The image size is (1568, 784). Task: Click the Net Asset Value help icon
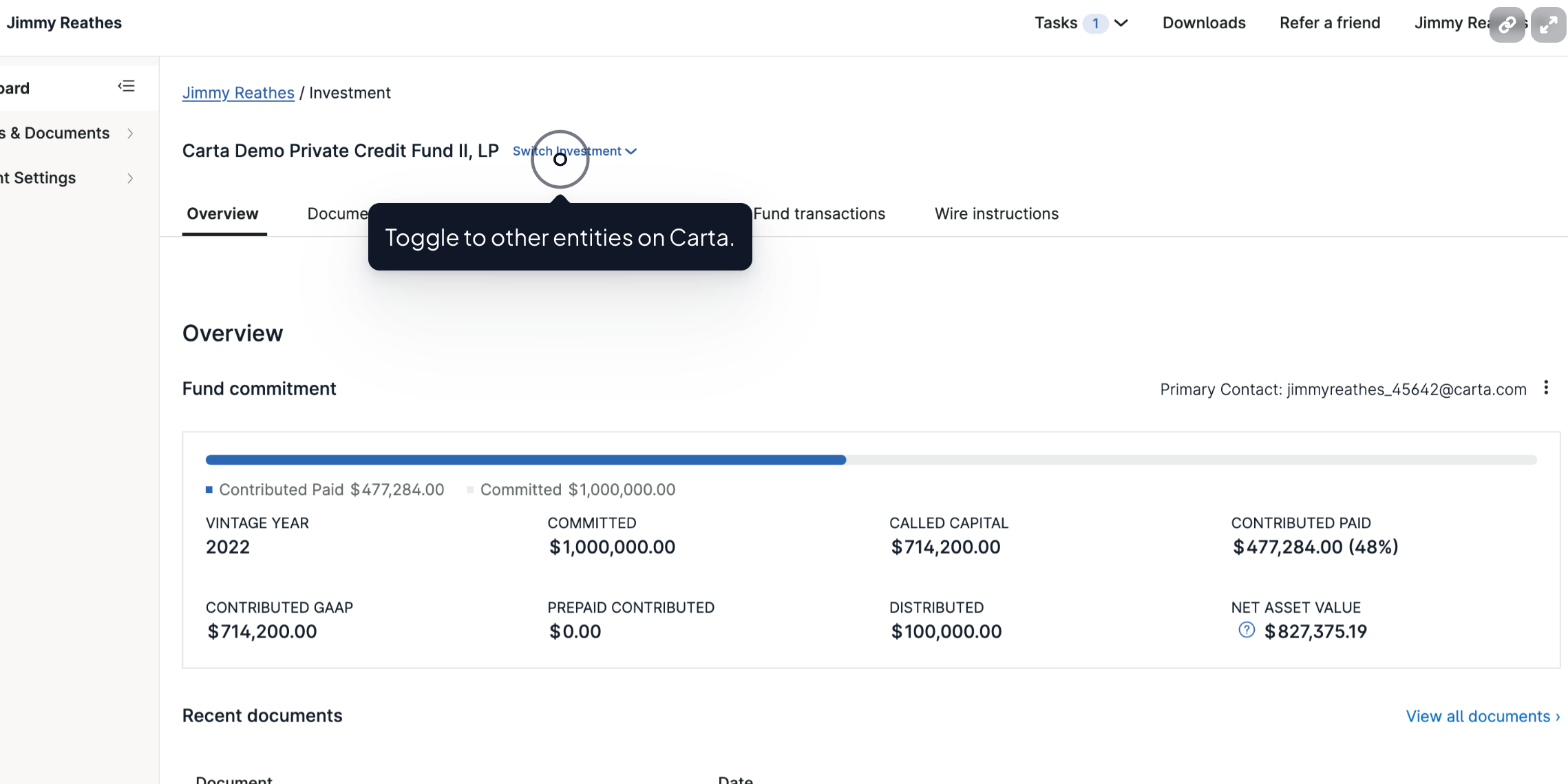(1246, 630)
